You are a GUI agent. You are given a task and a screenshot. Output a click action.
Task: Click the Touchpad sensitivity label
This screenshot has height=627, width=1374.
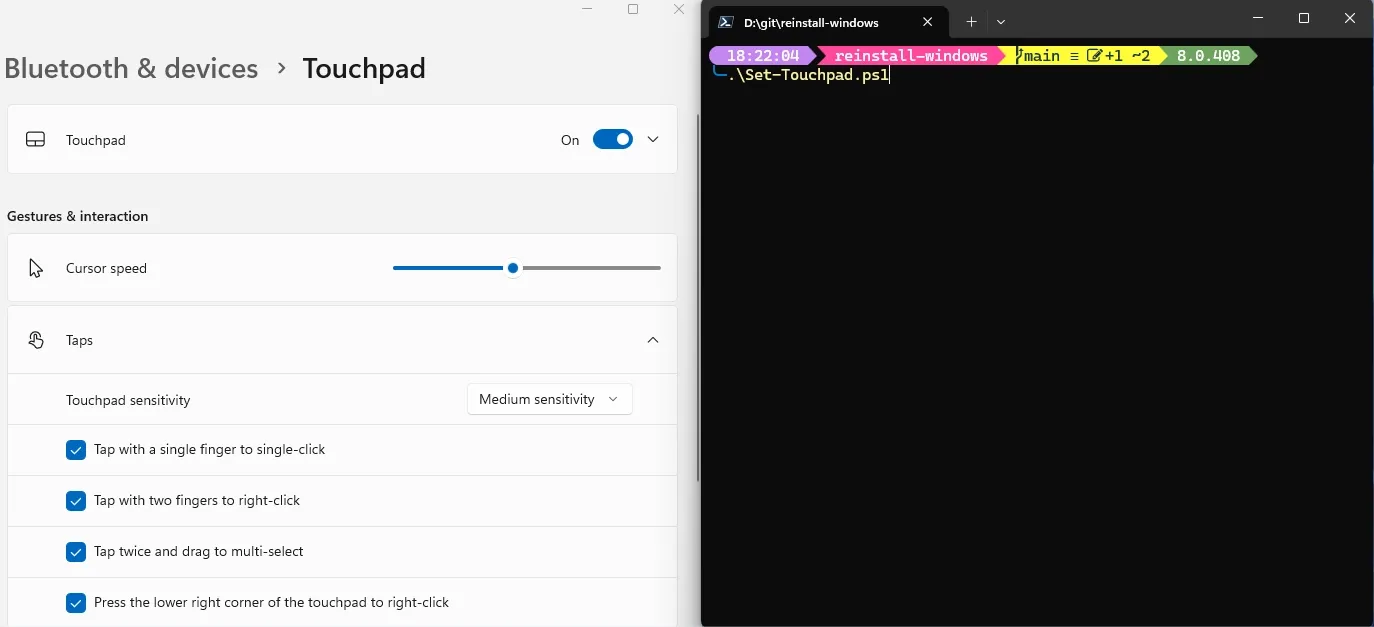point(128,400)
